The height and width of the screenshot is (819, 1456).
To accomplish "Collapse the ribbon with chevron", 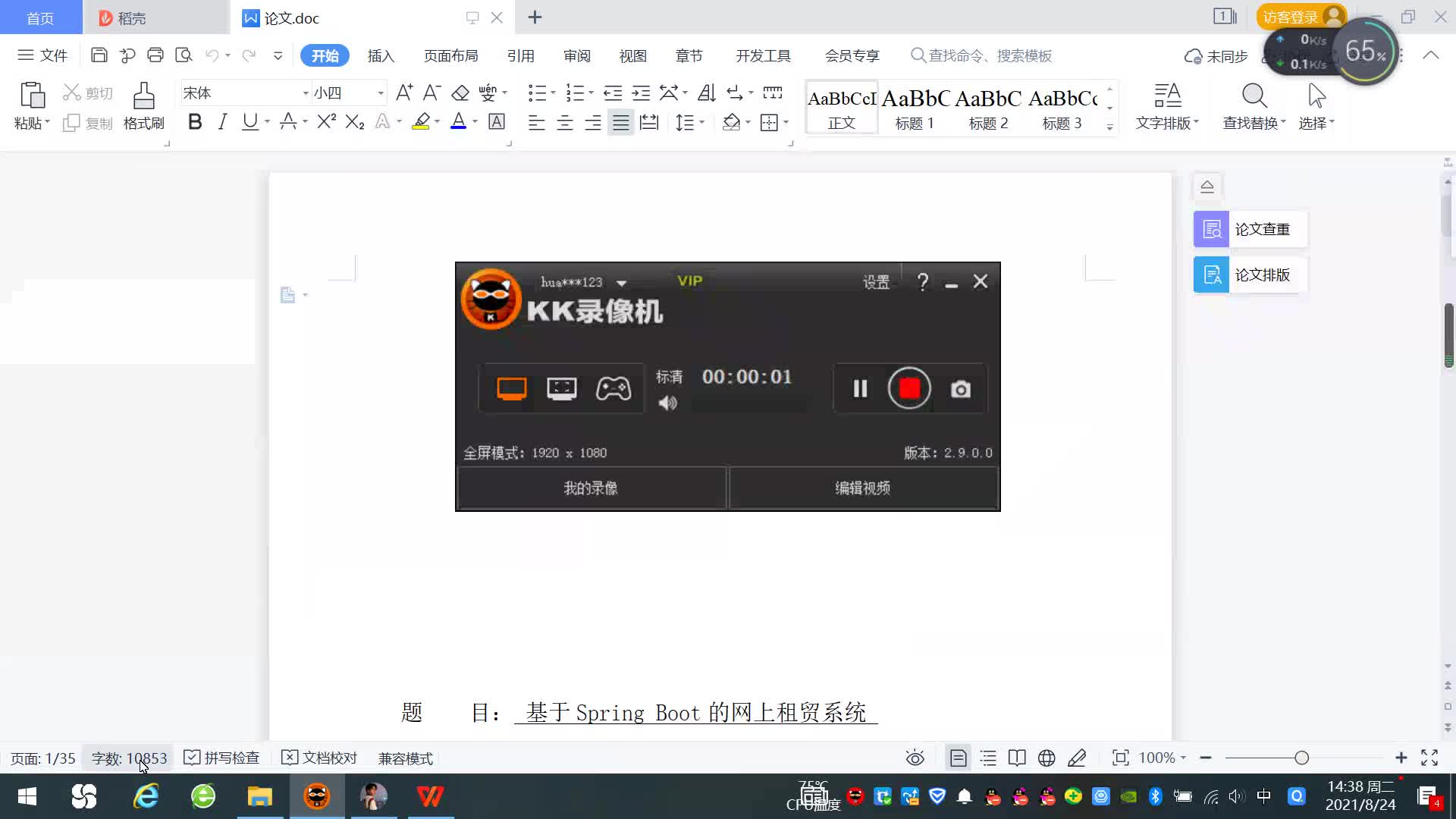I will click(x=1431, y=55).
